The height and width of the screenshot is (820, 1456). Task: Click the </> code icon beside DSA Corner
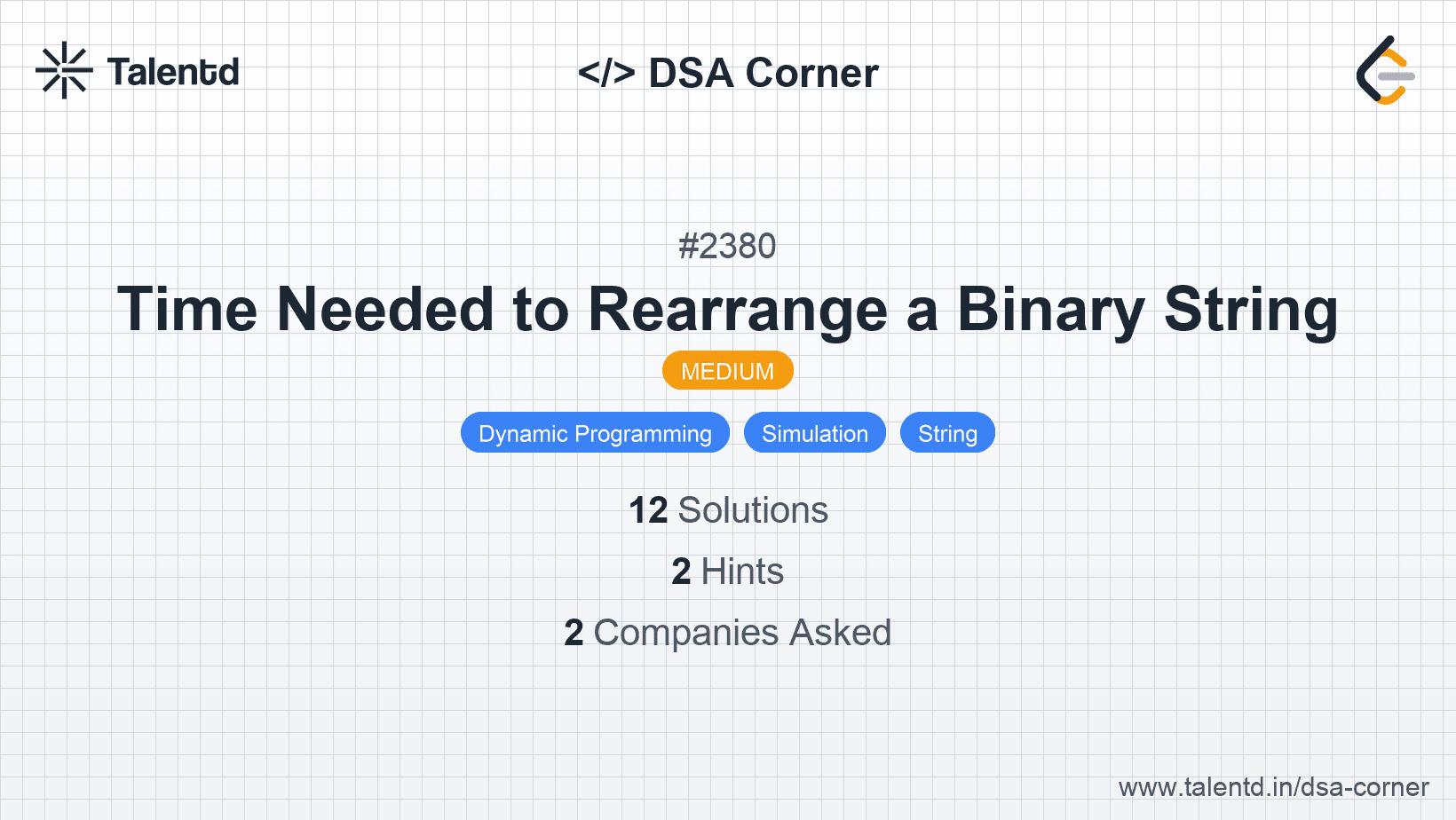(607, 73)
